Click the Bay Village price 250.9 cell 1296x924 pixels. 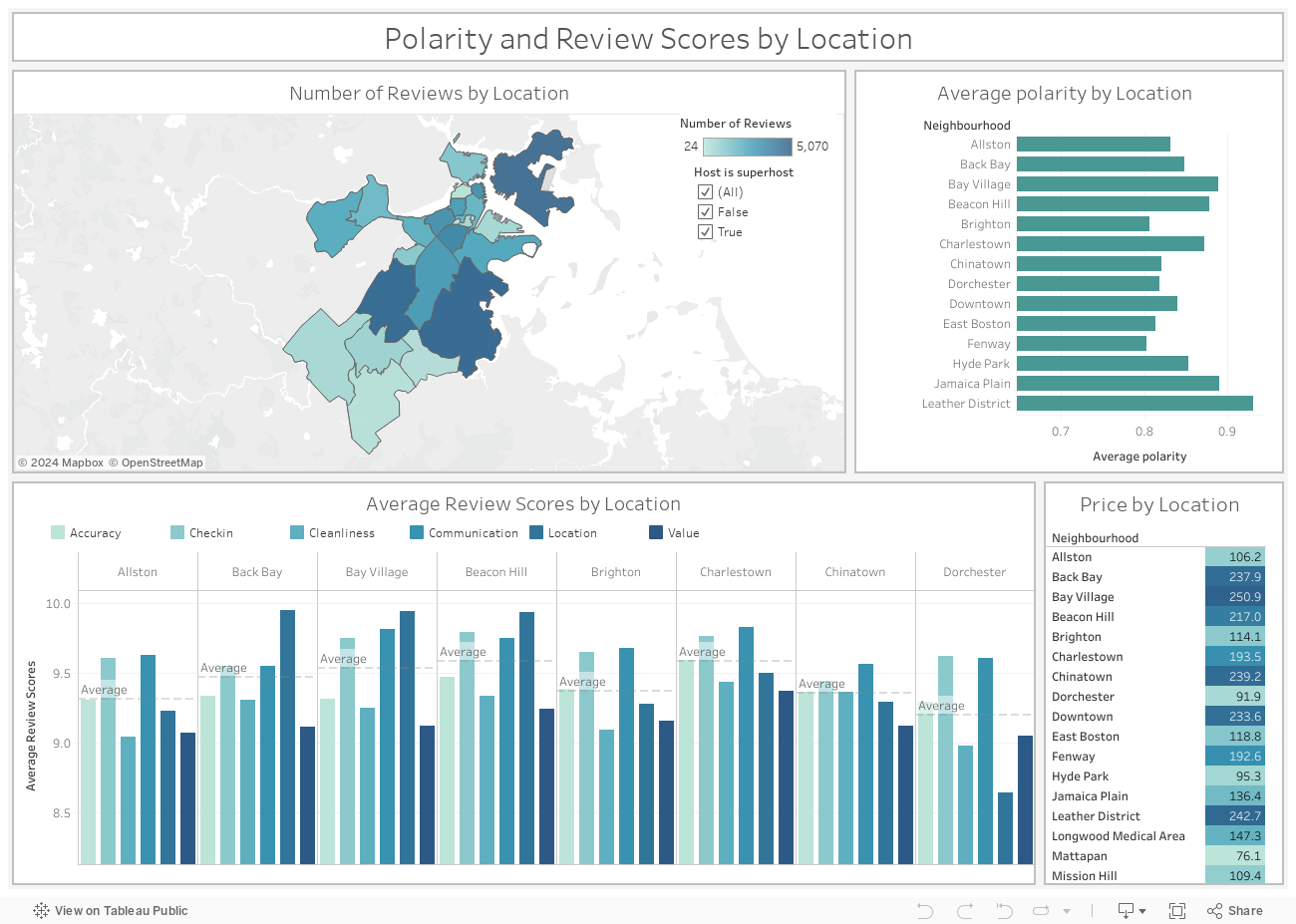click(1235, 597)
